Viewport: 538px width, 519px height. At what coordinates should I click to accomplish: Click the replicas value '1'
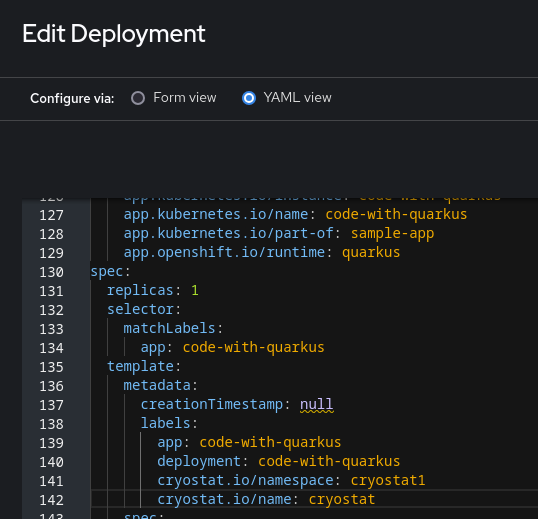195,291
